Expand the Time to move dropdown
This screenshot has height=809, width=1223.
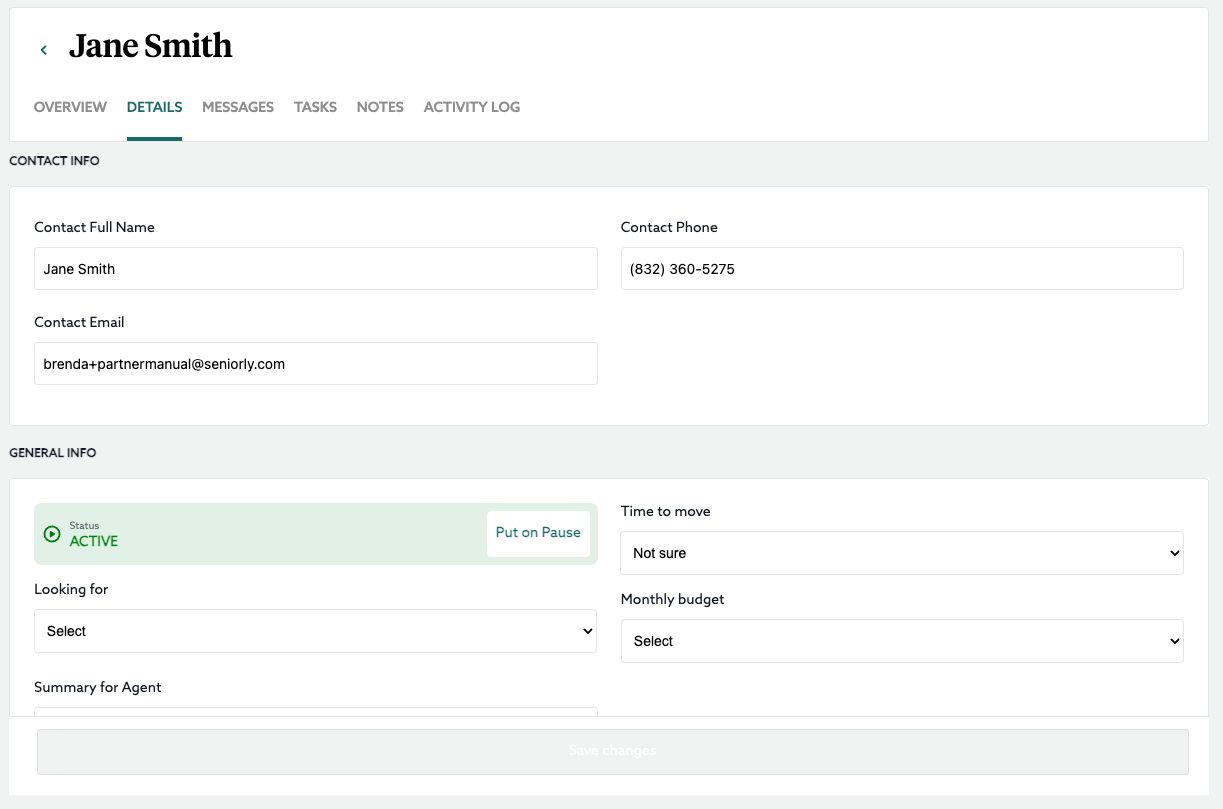pyautogui.click(x=901, y=553)
